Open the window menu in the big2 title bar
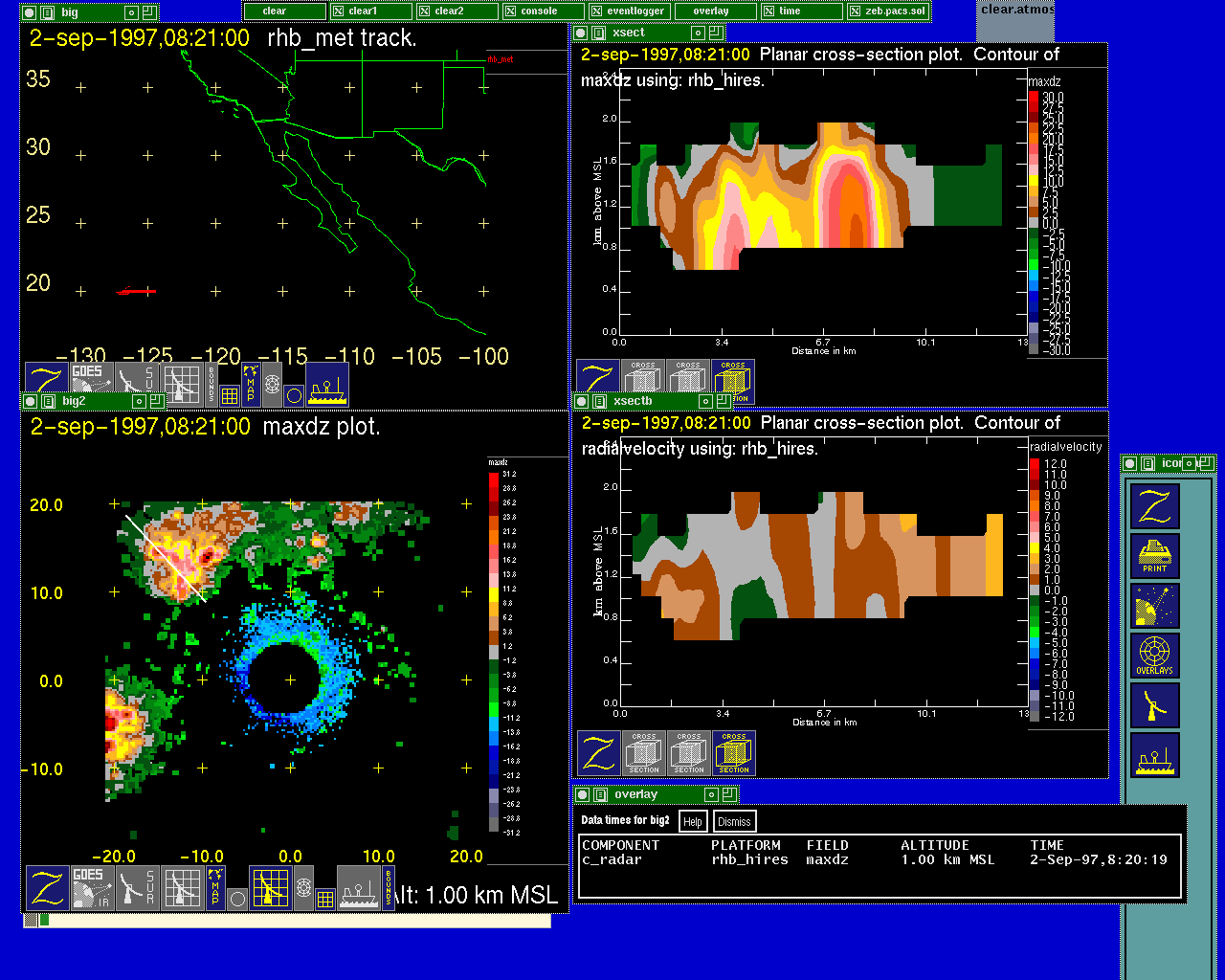1225x980 pixels. [x=48, y=401]
